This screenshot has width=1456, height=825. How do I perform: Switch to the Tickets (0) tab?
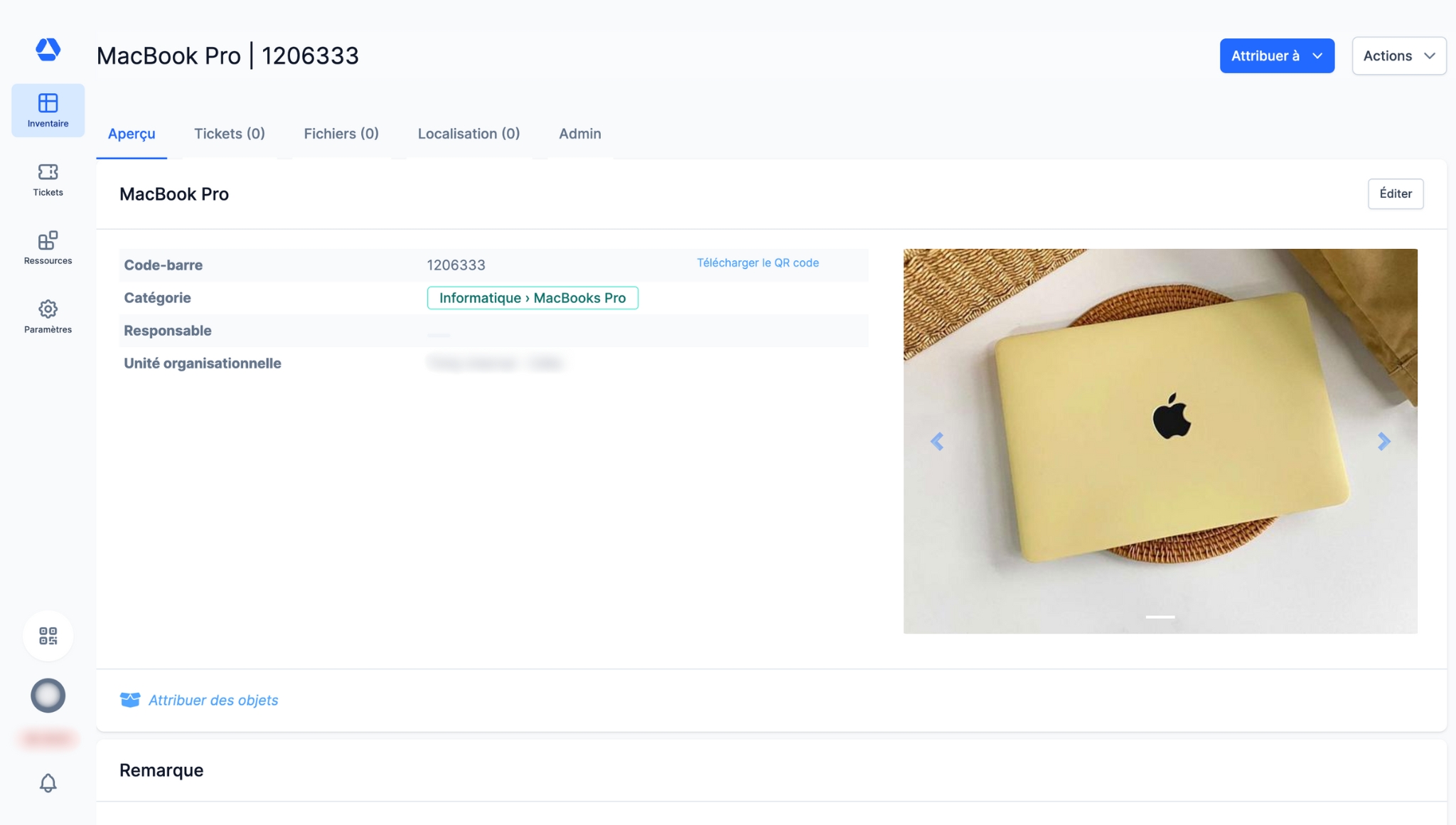[x=230, y=134]
